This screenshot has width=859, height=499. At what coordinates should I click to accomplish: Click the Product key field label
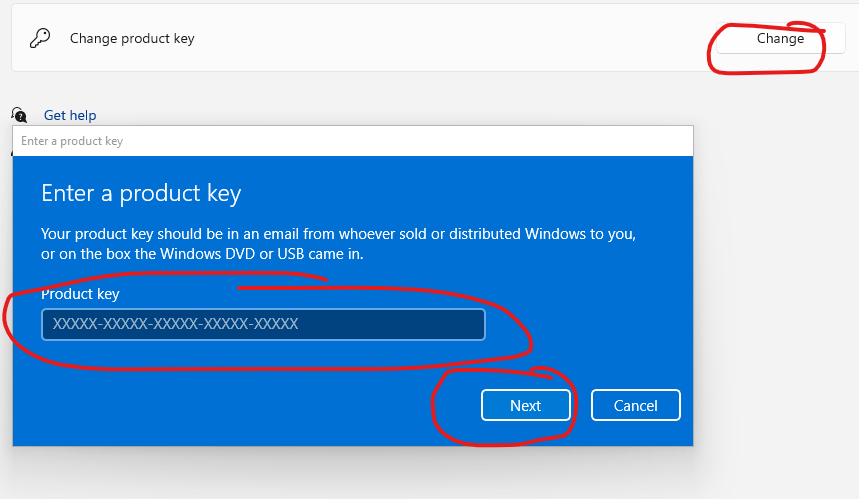pyautogui.click(x=80, y=294)
